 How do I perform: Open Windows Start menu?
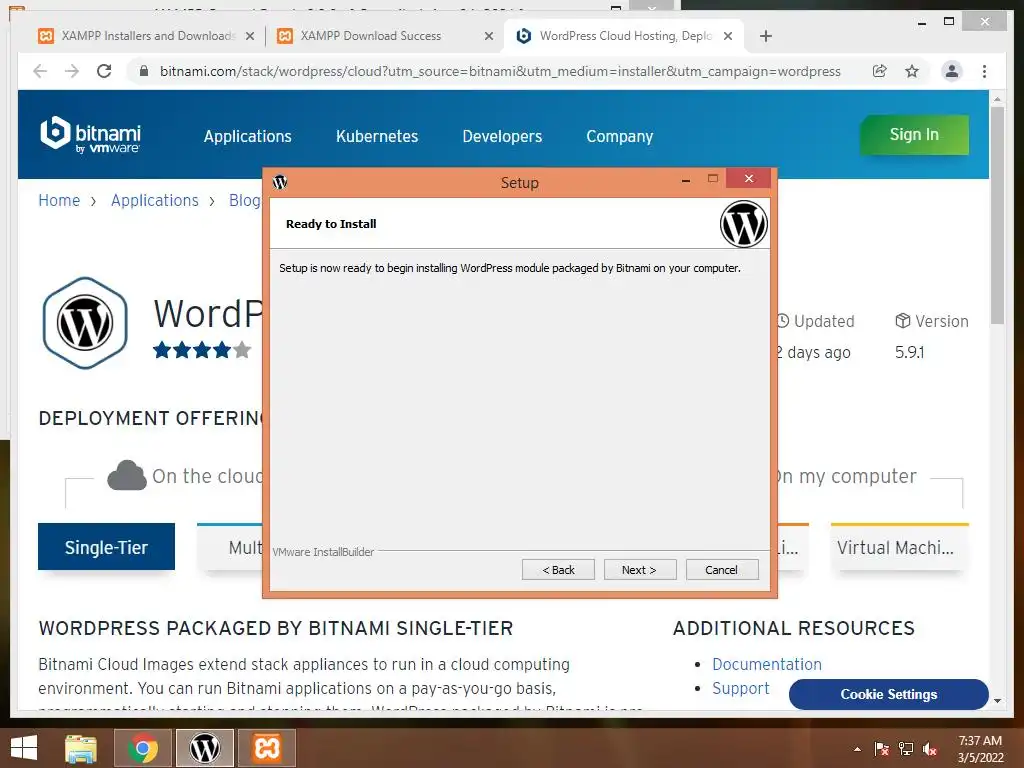[24, 748]
